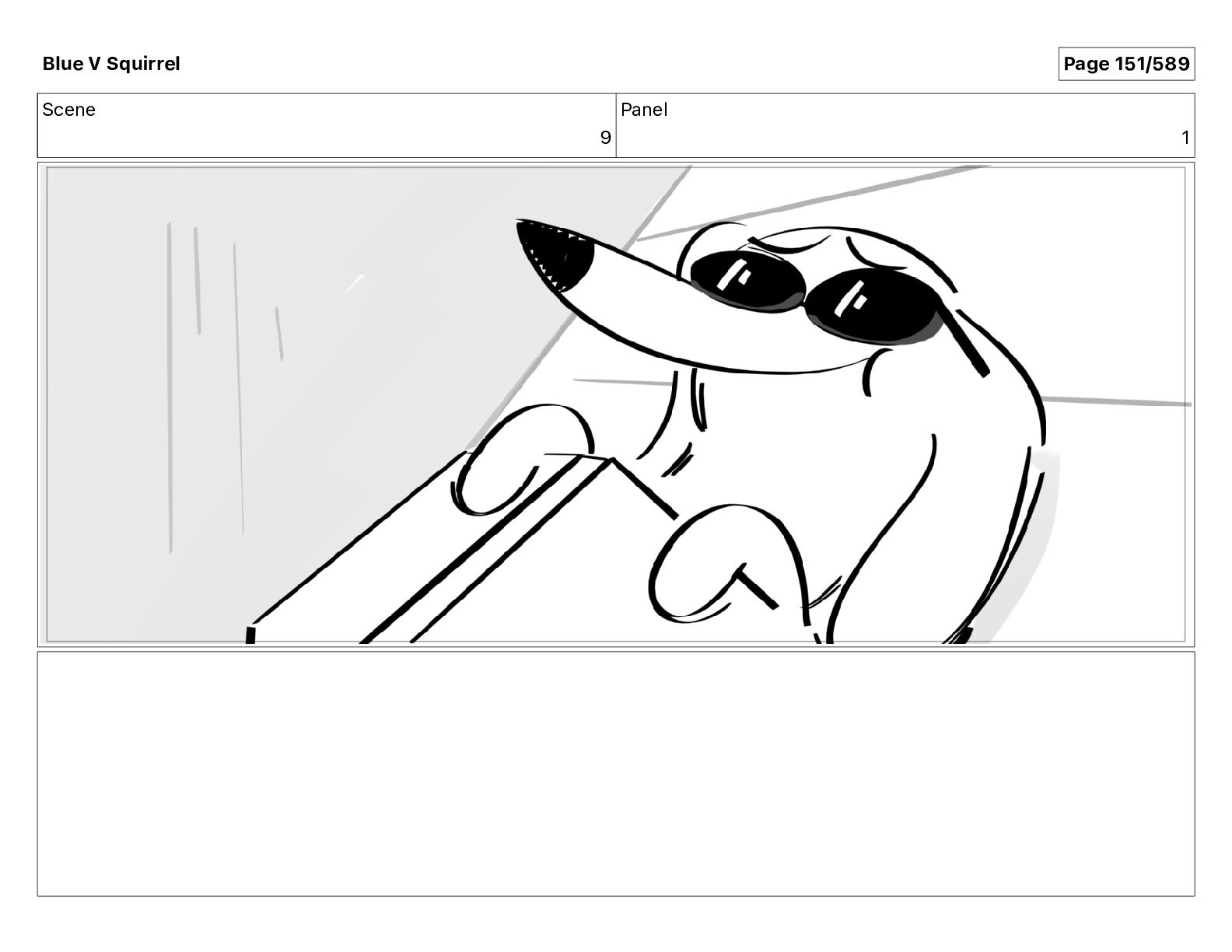Click the 'Blue V Squirrel' title text
The height and width of the screenshot is (952, 1232).
point(111,64)
